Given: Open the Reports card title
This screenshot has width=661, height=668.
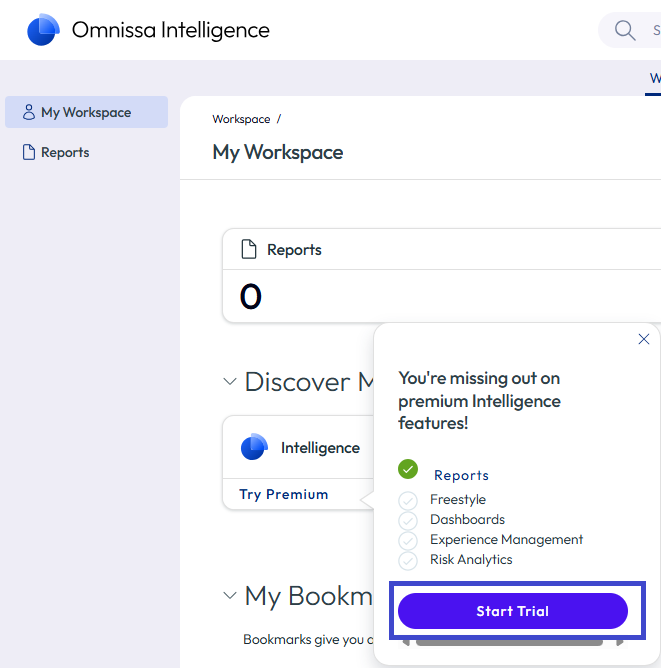Looking at the screenshot, I should click(x=294, y=250).
